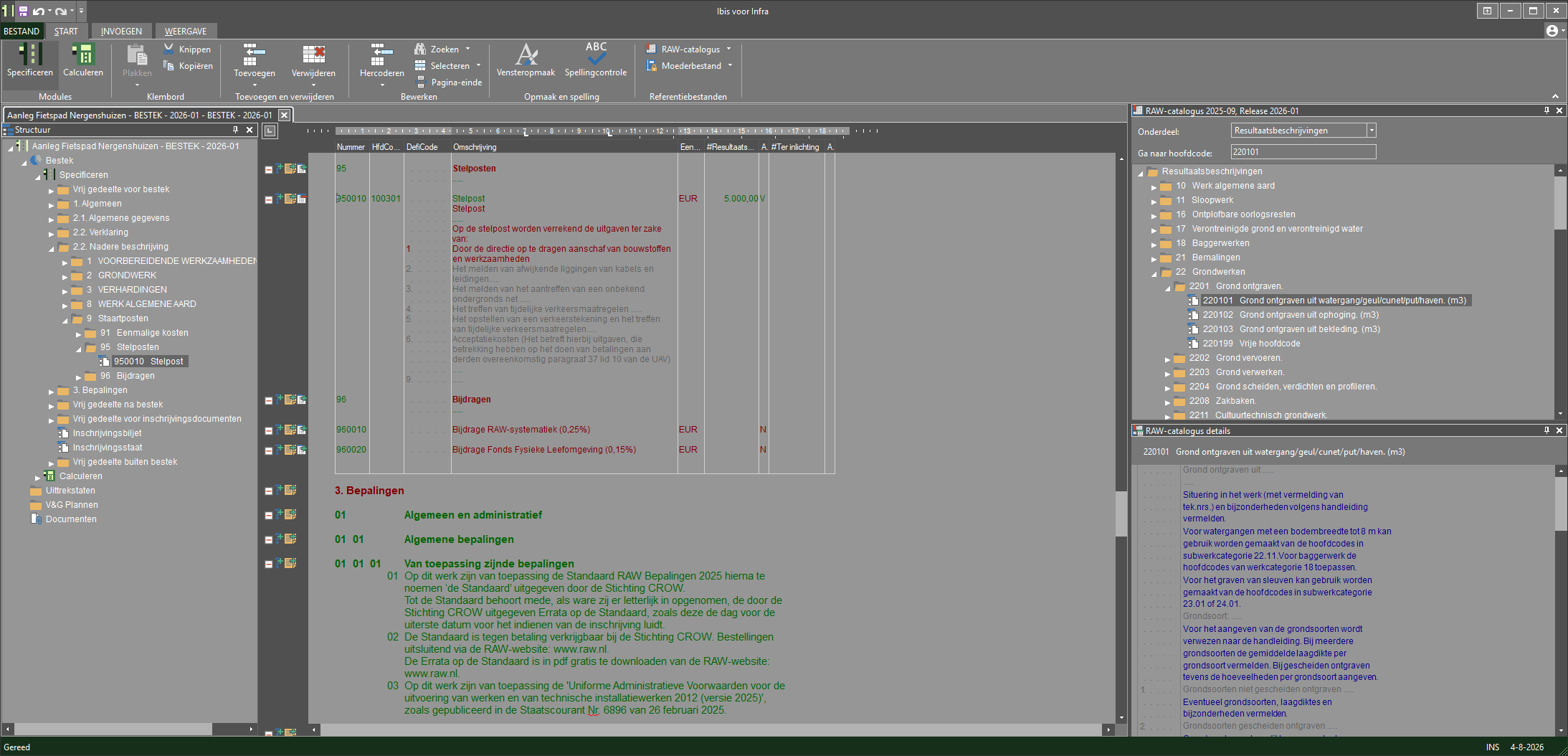
Task: Click the redo arrow icon
Action: point(61,11)
